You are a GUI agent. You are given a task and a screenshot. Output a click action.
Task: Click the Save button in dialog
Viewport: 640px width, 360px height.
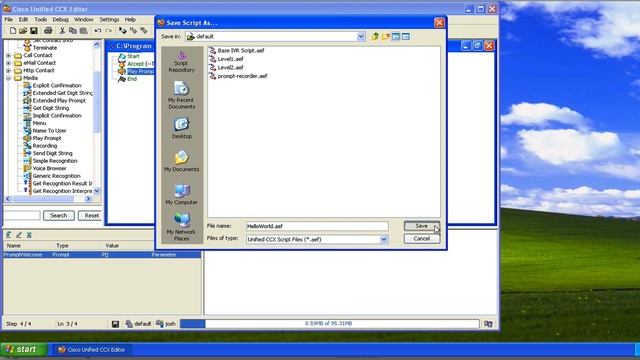click(x=422, y=226)
